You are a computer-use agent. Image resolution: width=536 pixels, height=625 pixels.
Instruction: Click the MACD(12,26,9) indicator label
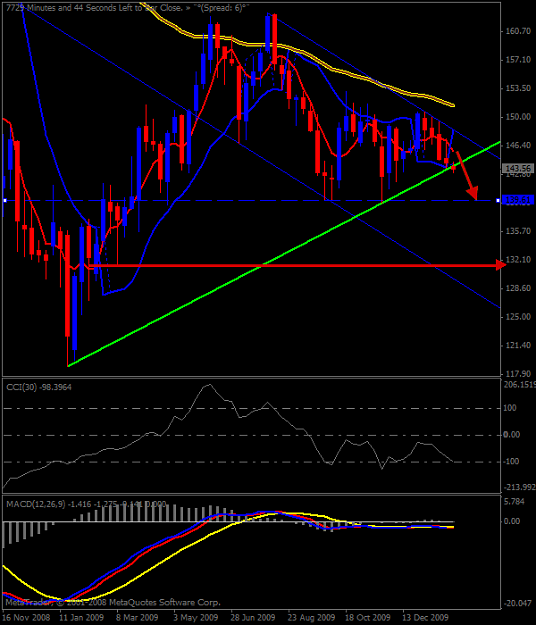86,504
